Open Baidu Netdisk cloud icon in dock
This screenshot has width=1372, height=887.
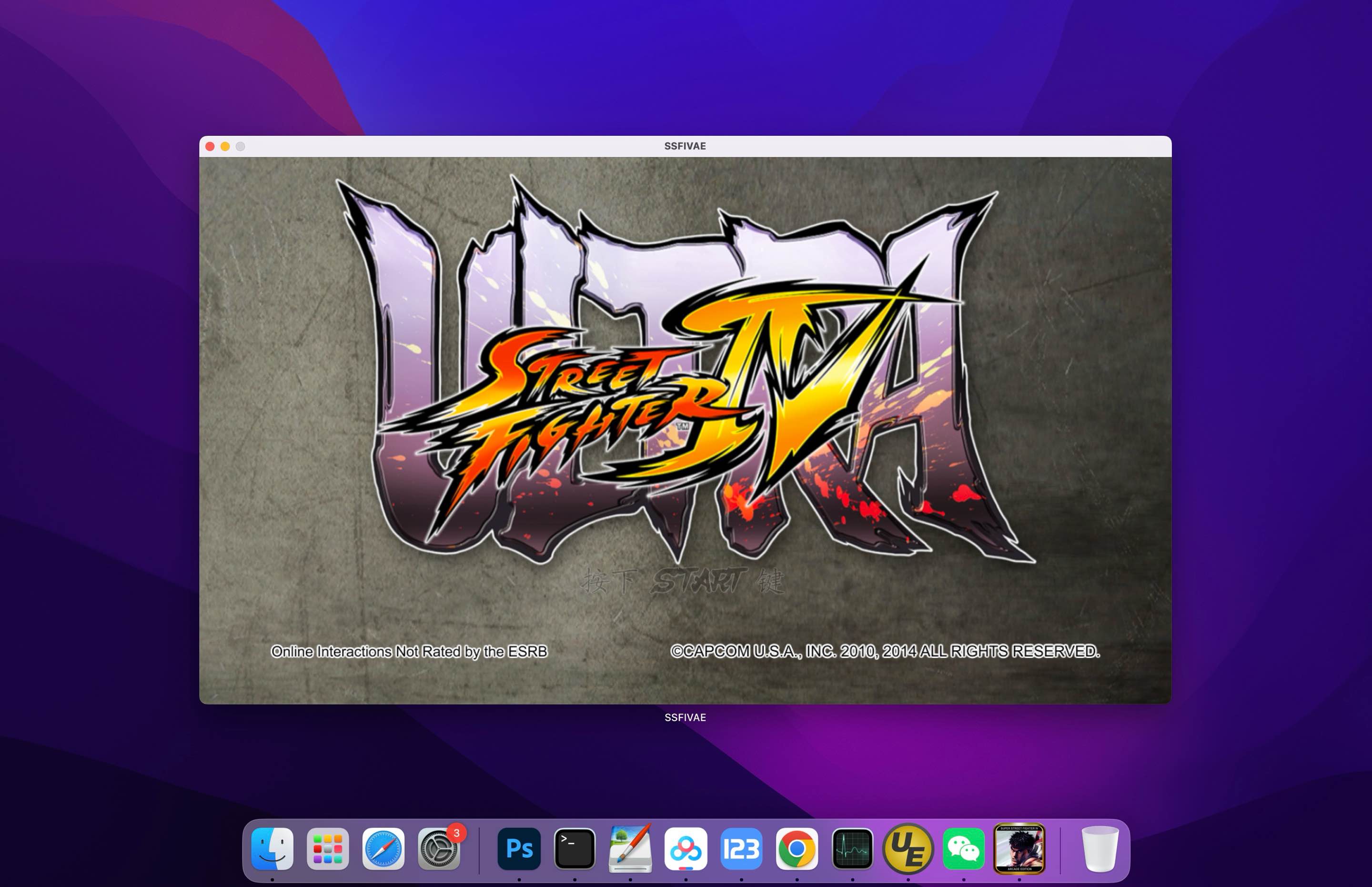(686, 848)
